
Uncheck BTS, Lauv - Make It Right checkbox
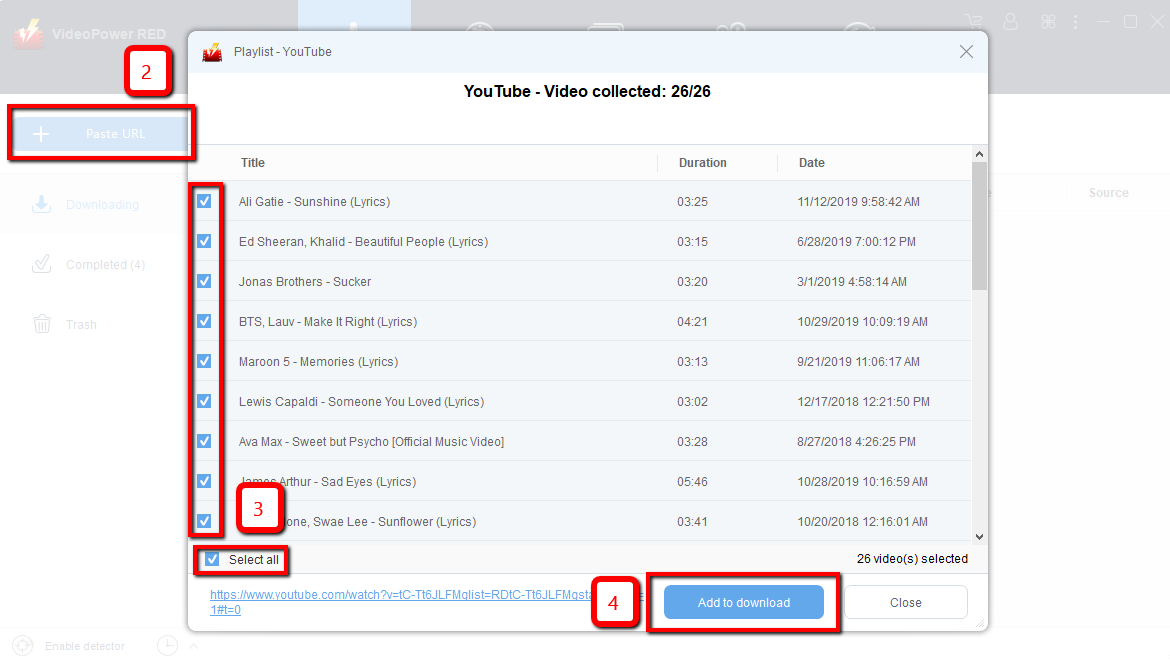pyautogui.click(x=204, y=321)
